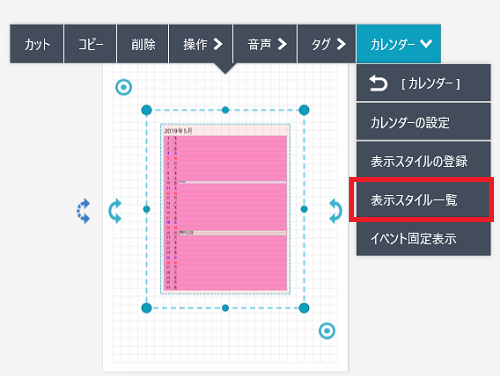Click the left teal rotation arrow icon
Image resolution: width=500 pixels, height=376 pixels.
click(x=115, y=211)
